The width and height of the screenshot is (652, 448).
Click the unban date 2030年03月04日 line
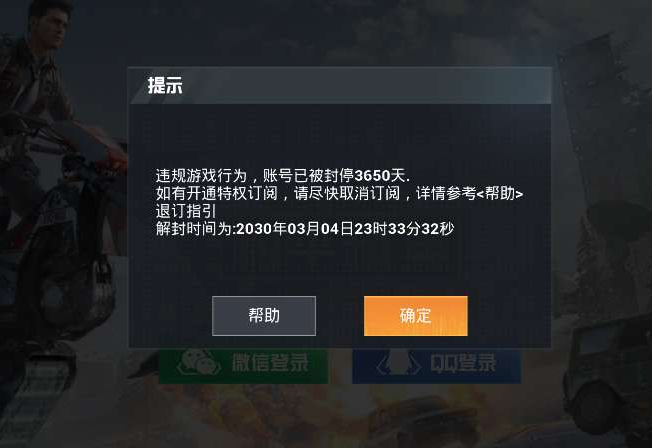pyautogui.click(x=305, y=229)
